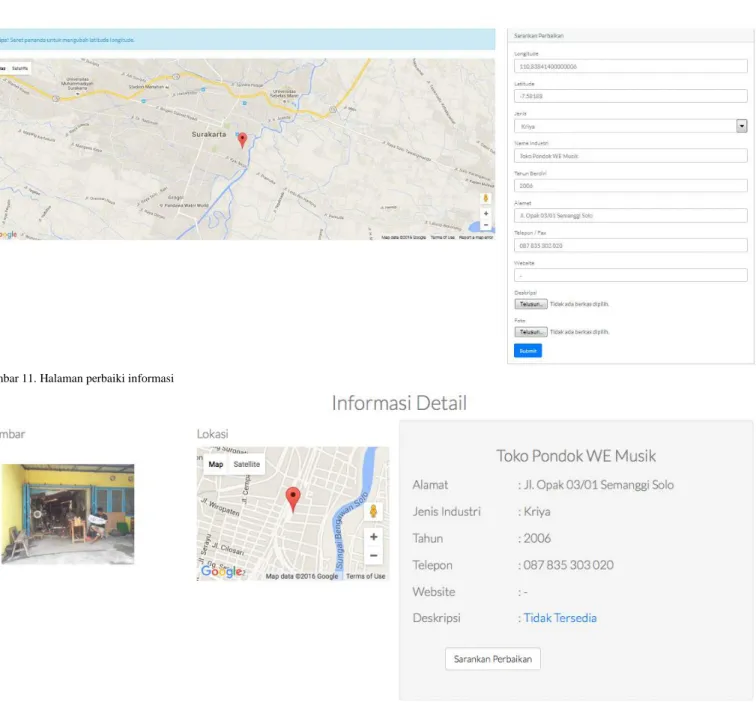This screenshot has height=703, width=756.
Task: Click the Telepon / Fax input field
Action: click(x=630, y=245)
